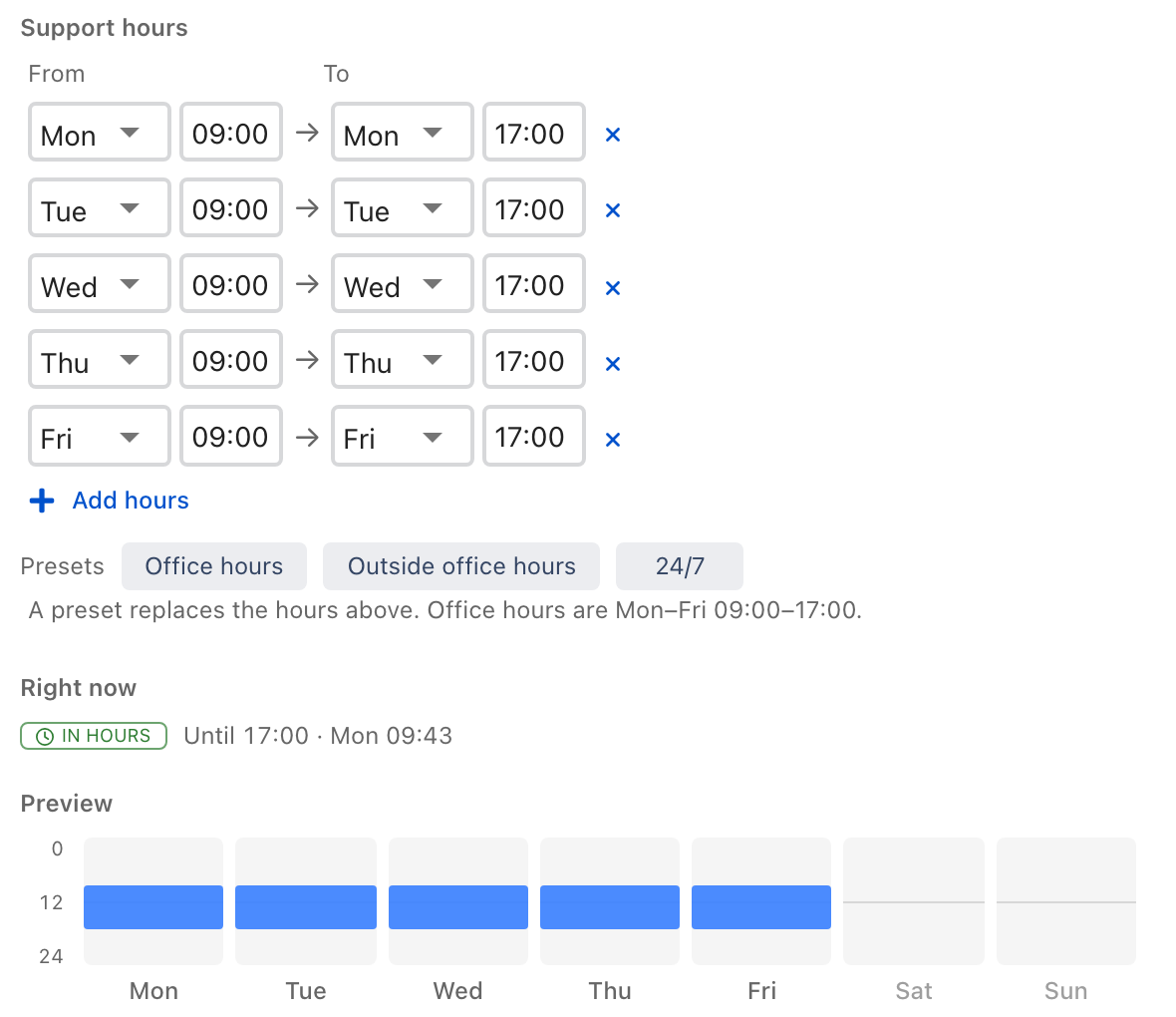Apply the 24/7 preset

(x=680, y=566)
